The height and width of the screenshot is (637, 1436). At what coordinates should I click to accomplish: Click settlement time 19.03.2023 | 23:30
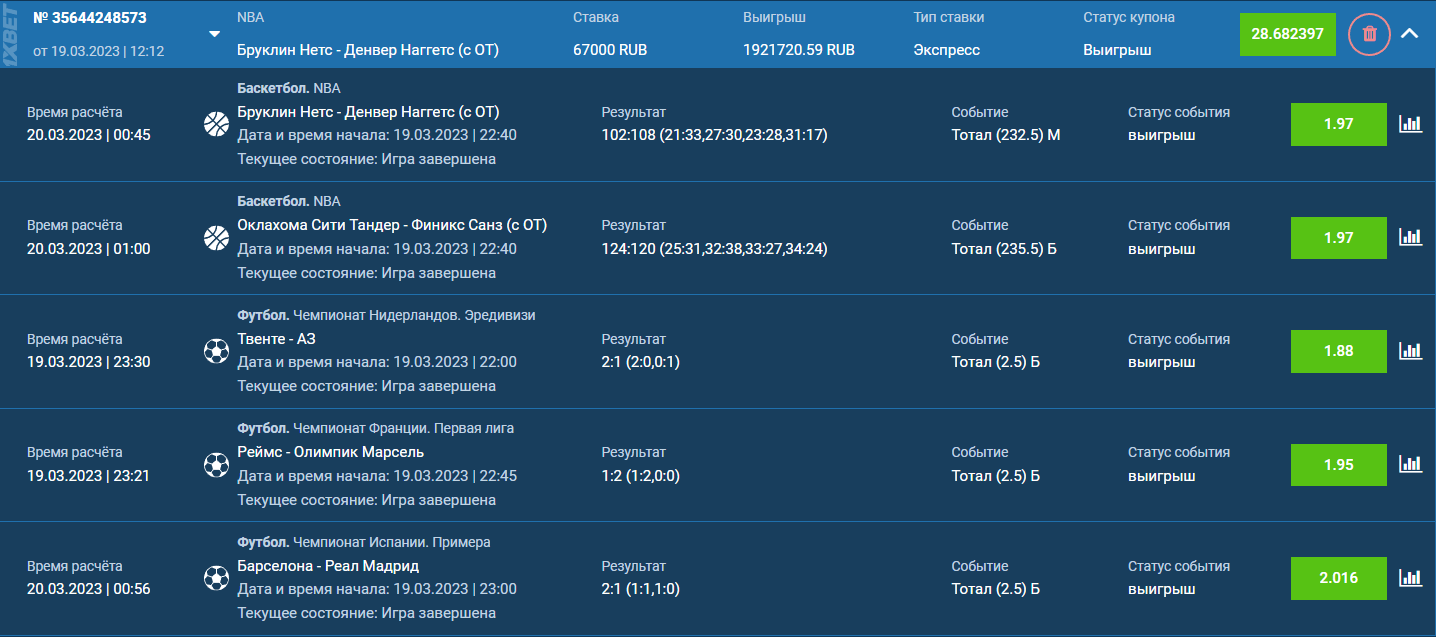[x=89, y=362]
